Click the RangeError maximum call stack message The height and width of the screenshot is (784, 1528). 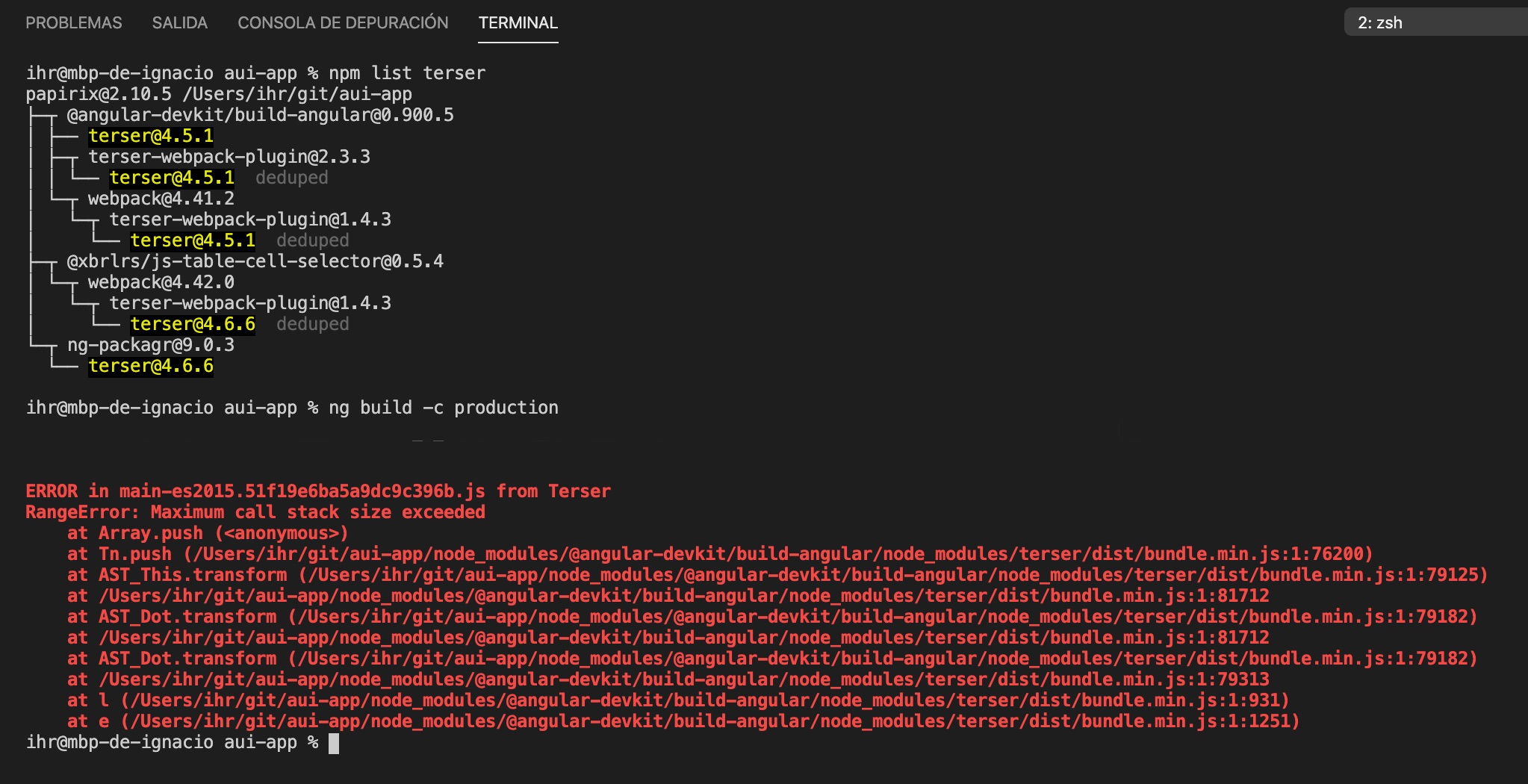tap(254, 511)
